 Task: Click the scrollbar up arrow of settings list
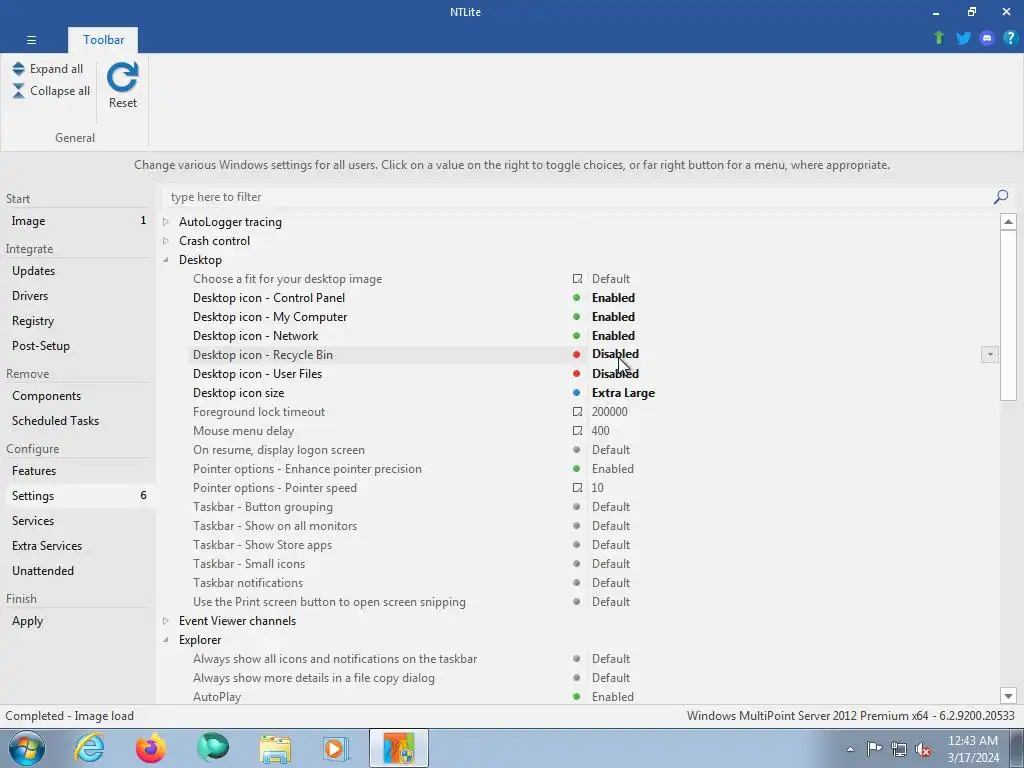coord(1008,222)
